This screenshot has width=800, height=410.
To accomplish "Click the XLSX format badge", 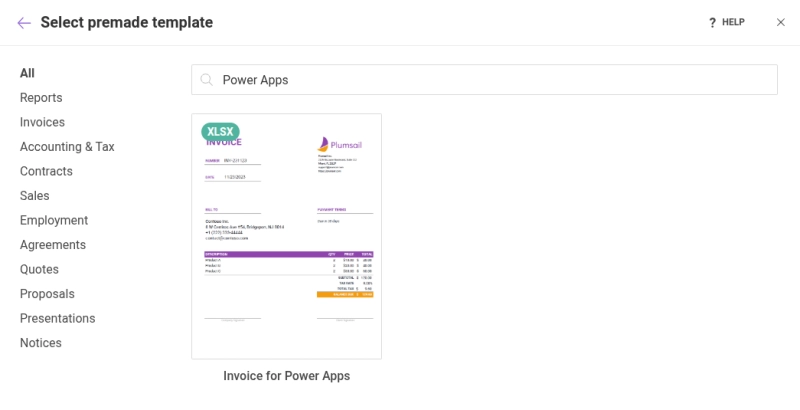I will [x=220, y=132].
